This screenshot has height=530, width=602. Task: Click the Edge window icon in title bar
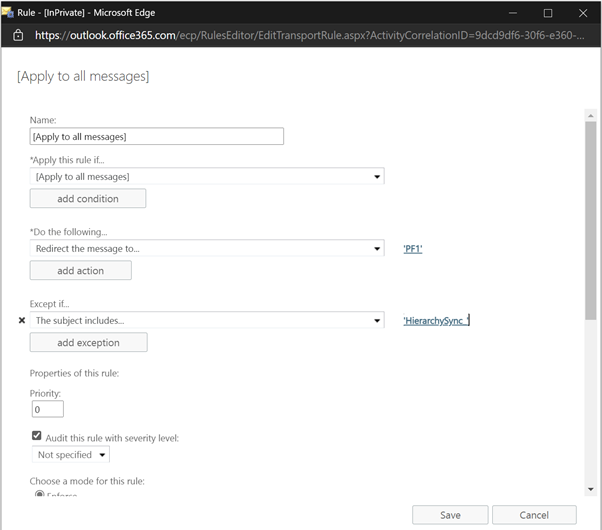click(x=8, y=12)
